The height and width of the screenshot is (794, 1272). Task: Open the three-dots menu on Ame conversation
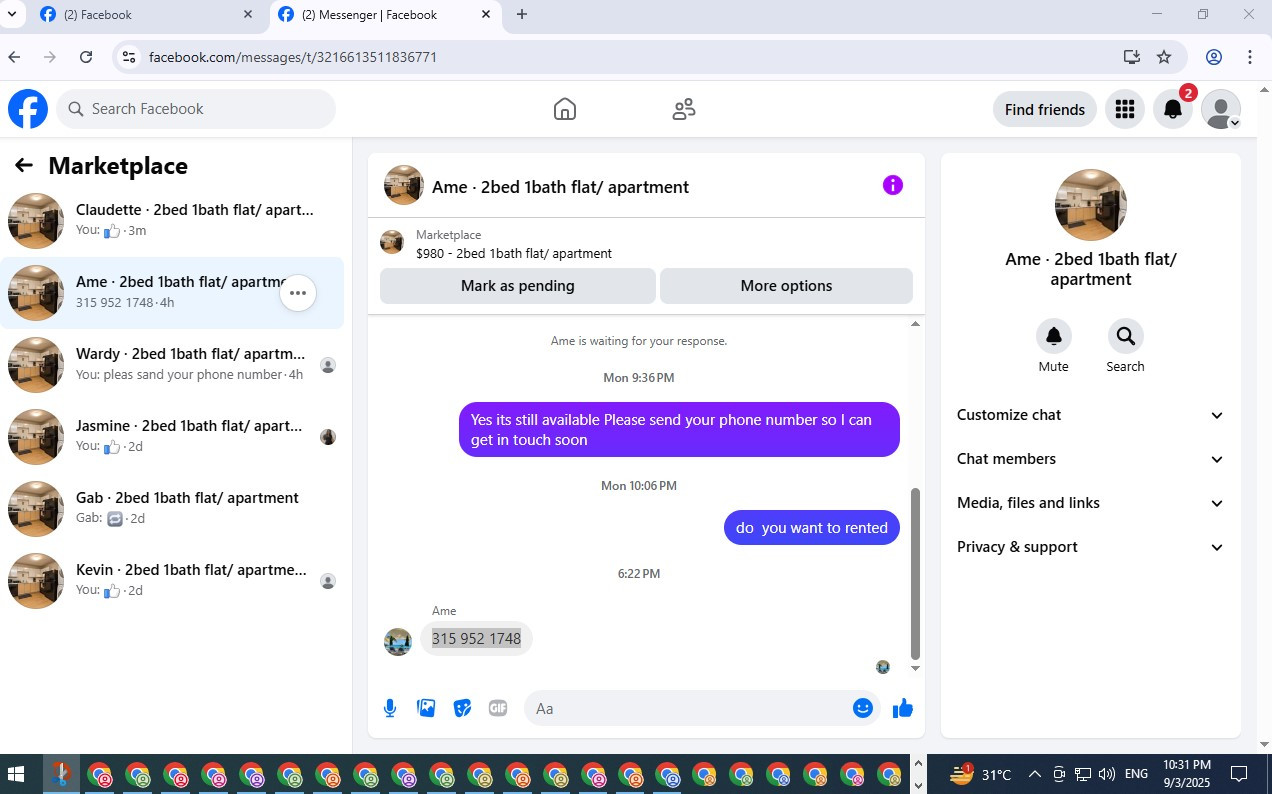298,293
